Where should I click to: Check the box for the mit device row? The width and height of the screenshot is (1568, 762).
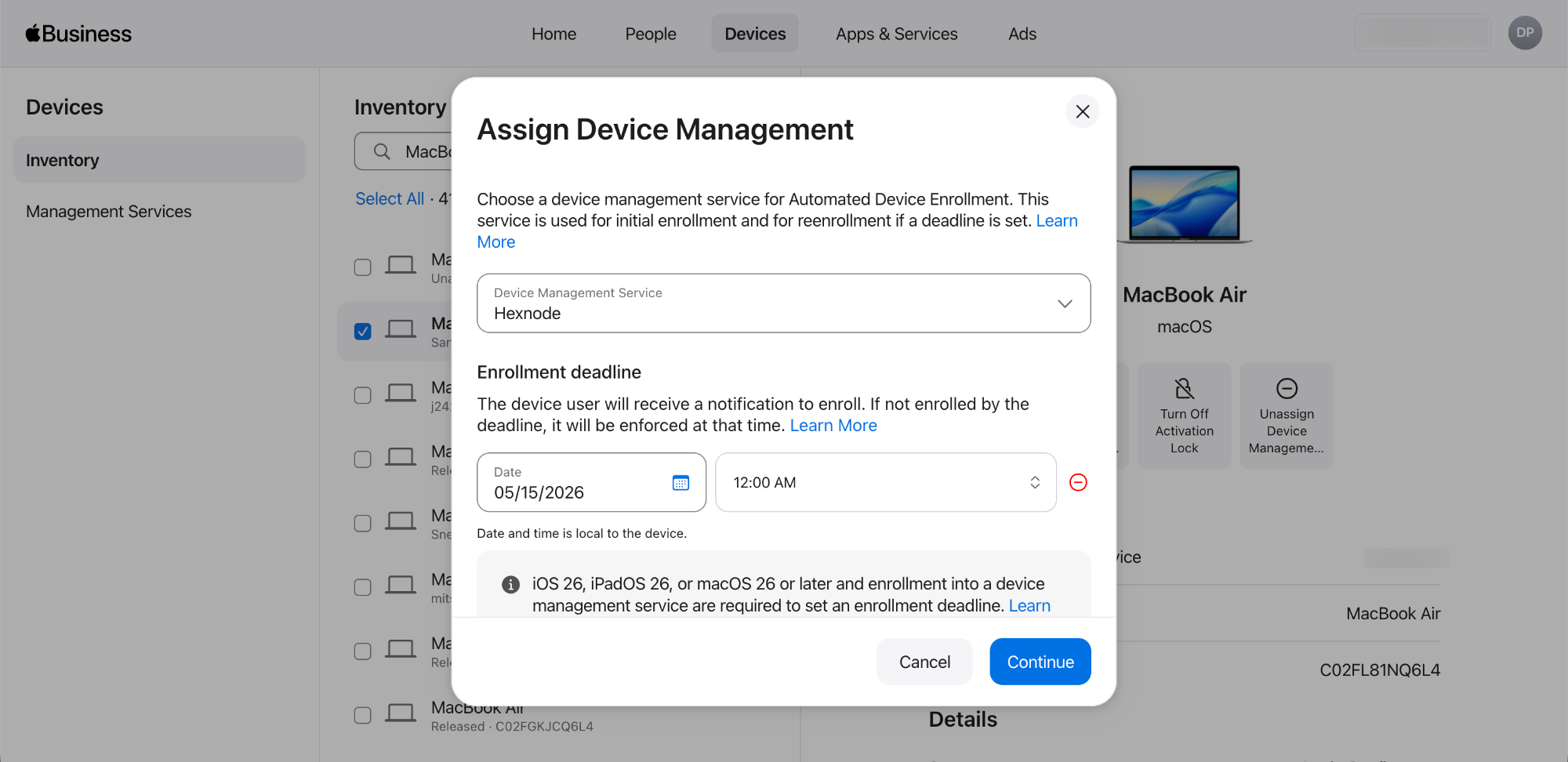click(x=362, y=587)
